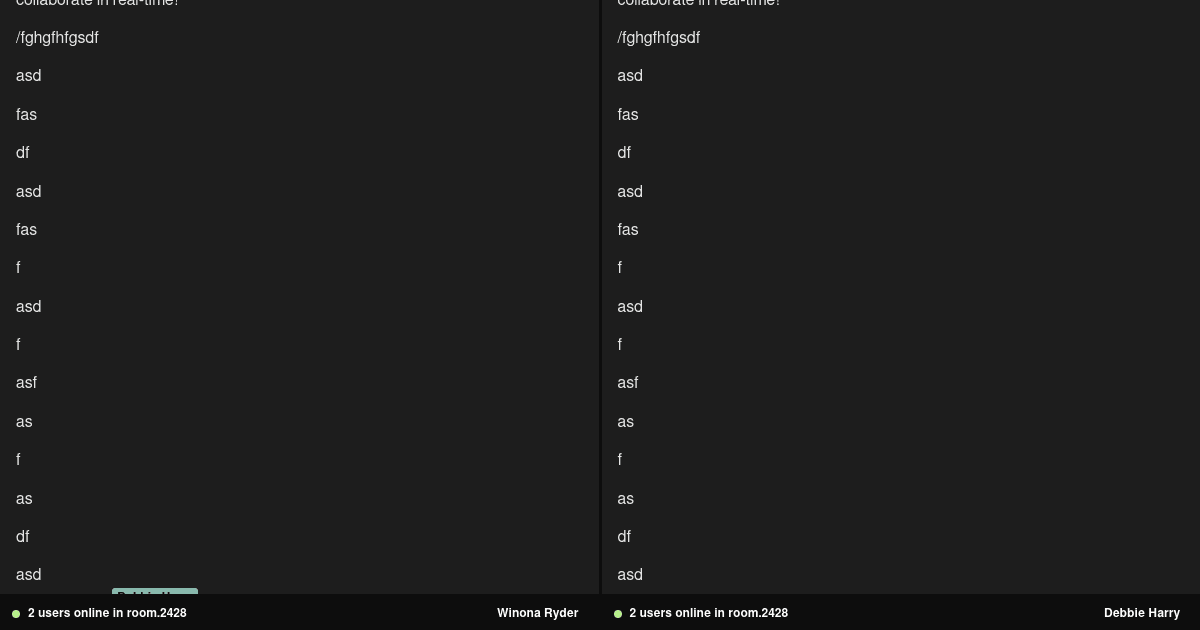This screenshot has height=630, width=1200.
Task: Click the 'collaborate in real-time!' text on the right
Action: pyautogui.click(x=698, y=4)
